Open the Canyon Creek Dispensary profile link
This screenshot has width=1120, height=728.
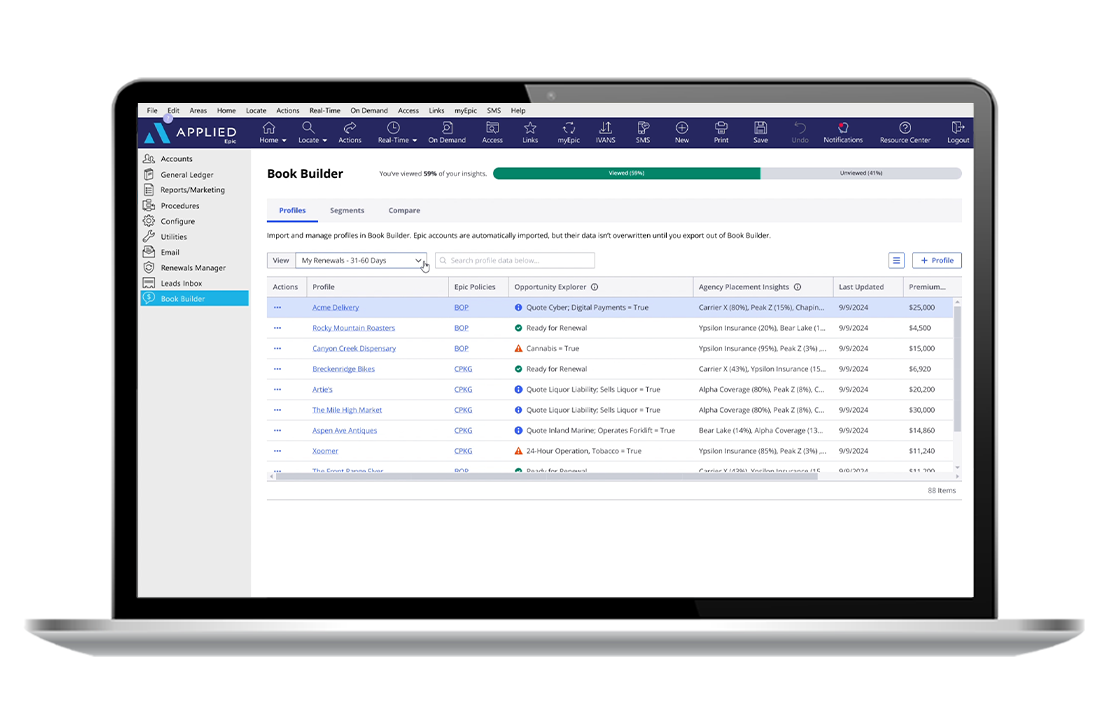coord(354,349)
